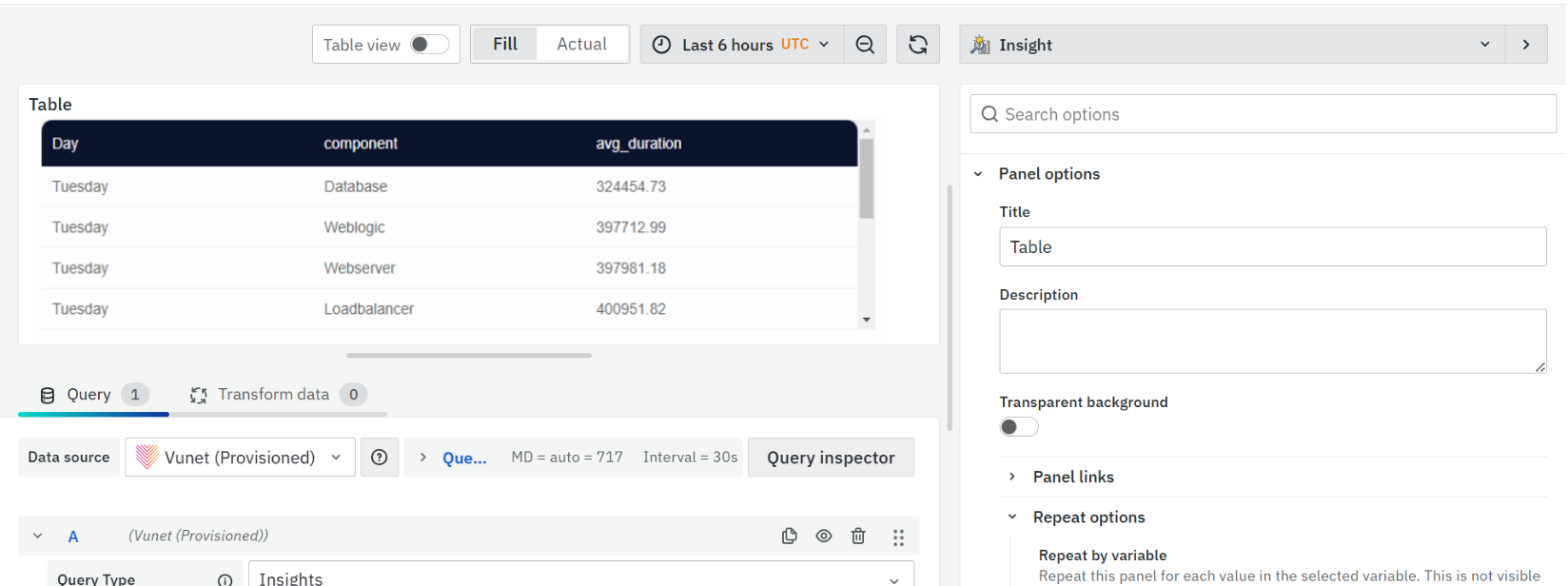Image resolution: width=1568 pixels, height=586 pixels.
Task: Click the table's vertical scrollbar thumb
Action: (x=866, y=178)
